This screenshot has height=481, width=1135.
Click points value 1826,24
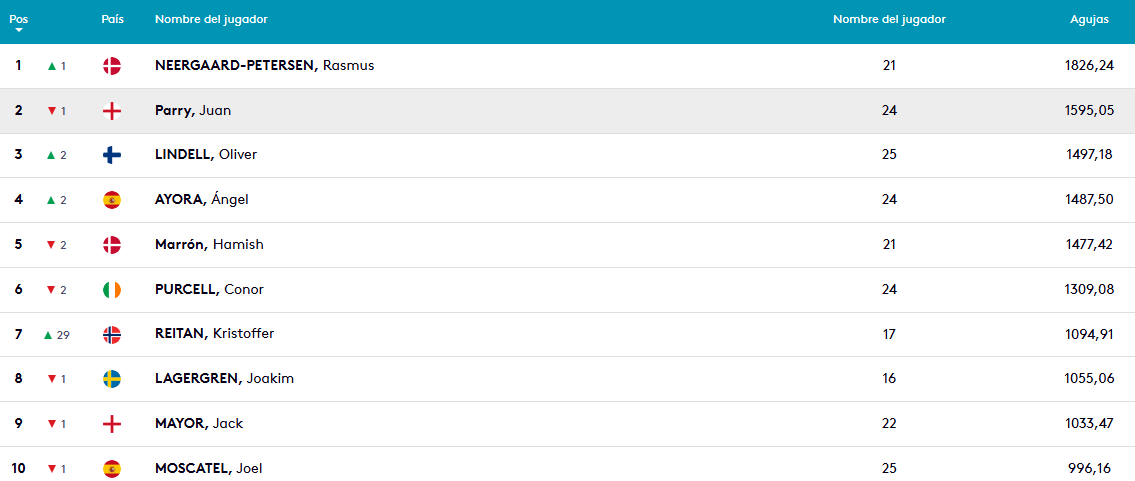click(1089, 66)
